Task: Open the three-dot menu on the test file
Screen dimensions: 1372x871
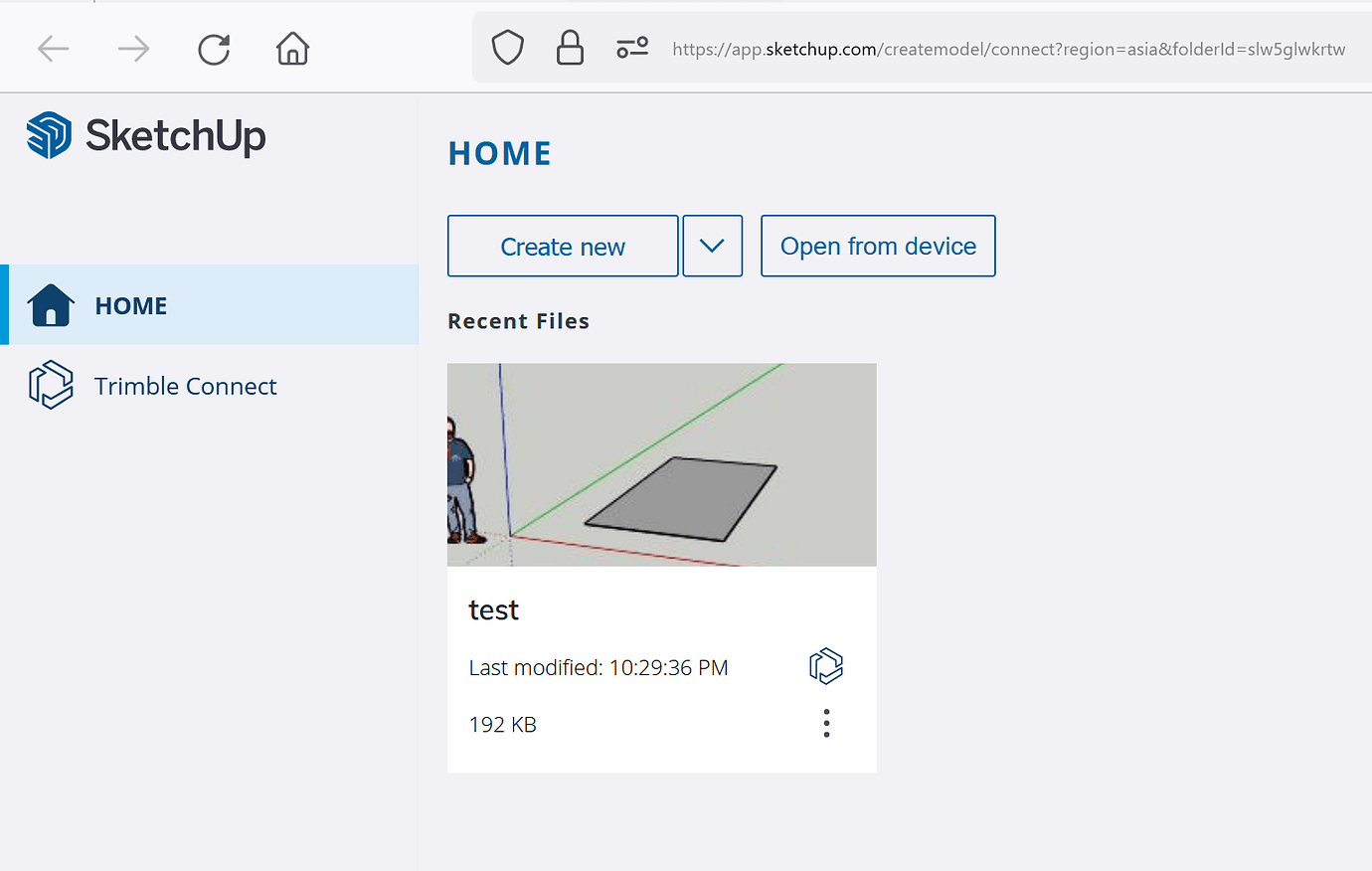Action: pyautogui.click(x=826, y=723)
